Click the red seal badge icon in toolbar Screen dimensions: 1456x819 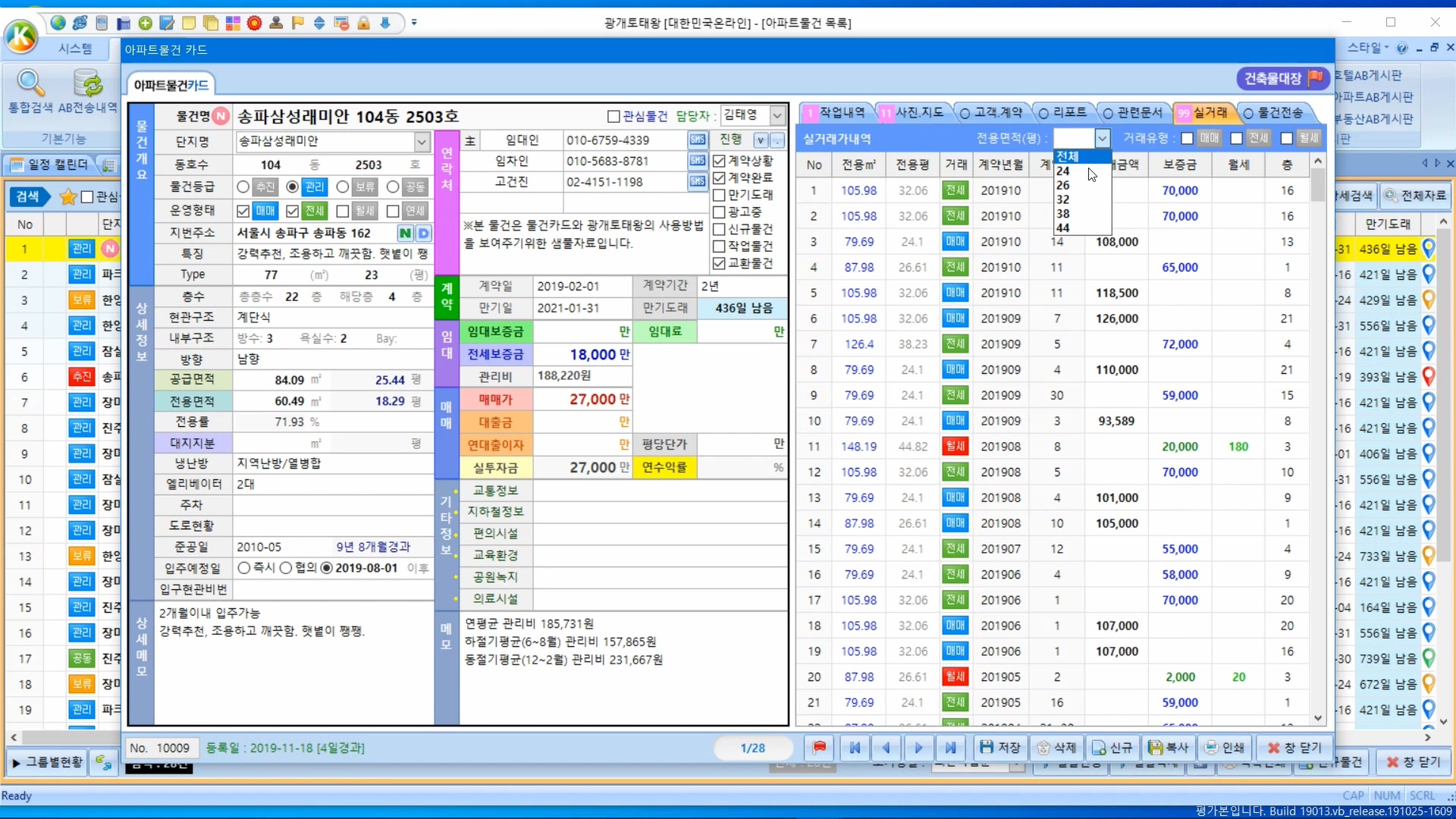coord(254,23)
